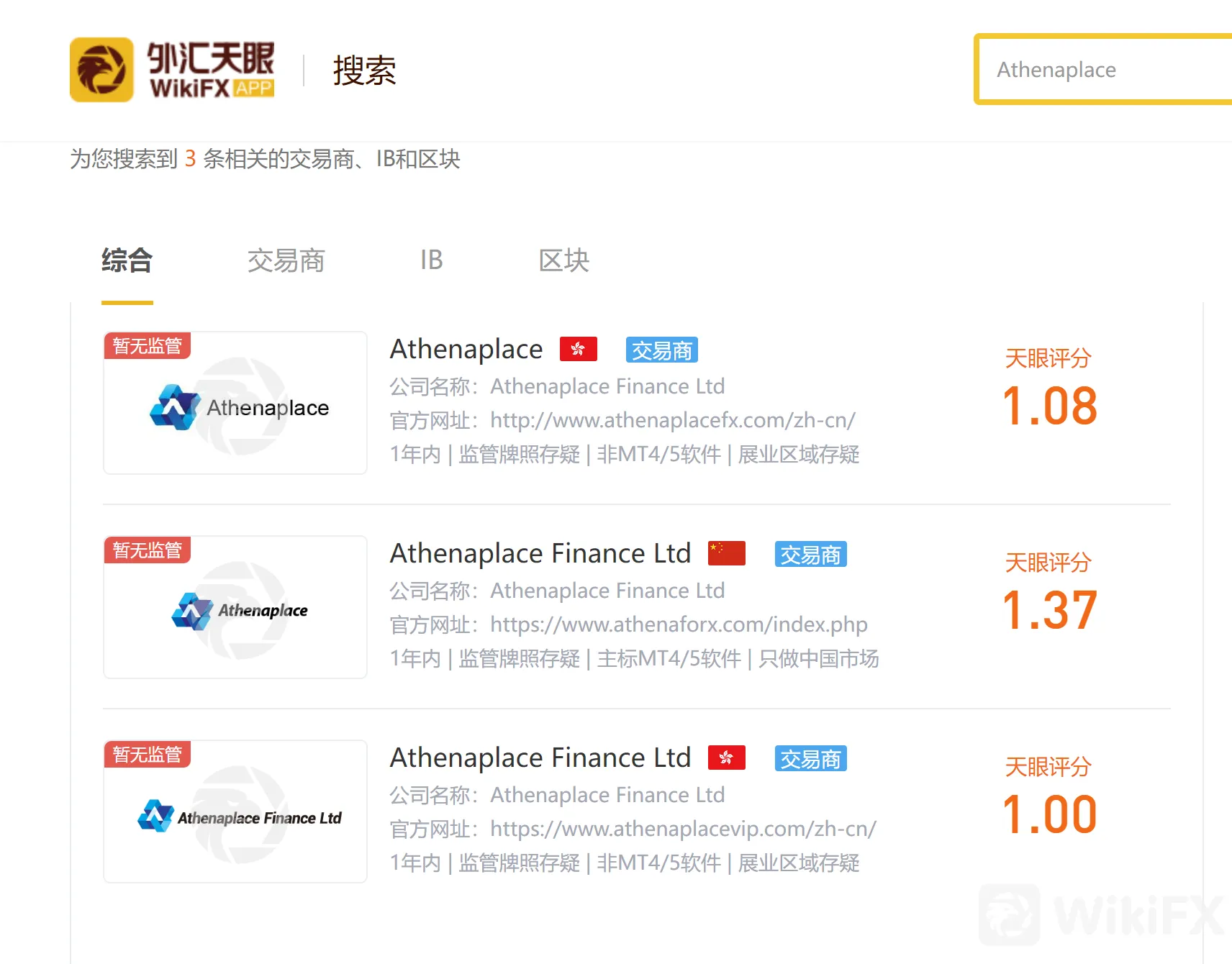Click the 1.00 天眼评分 score
1232x964 pixels.
coord(1049,814)
